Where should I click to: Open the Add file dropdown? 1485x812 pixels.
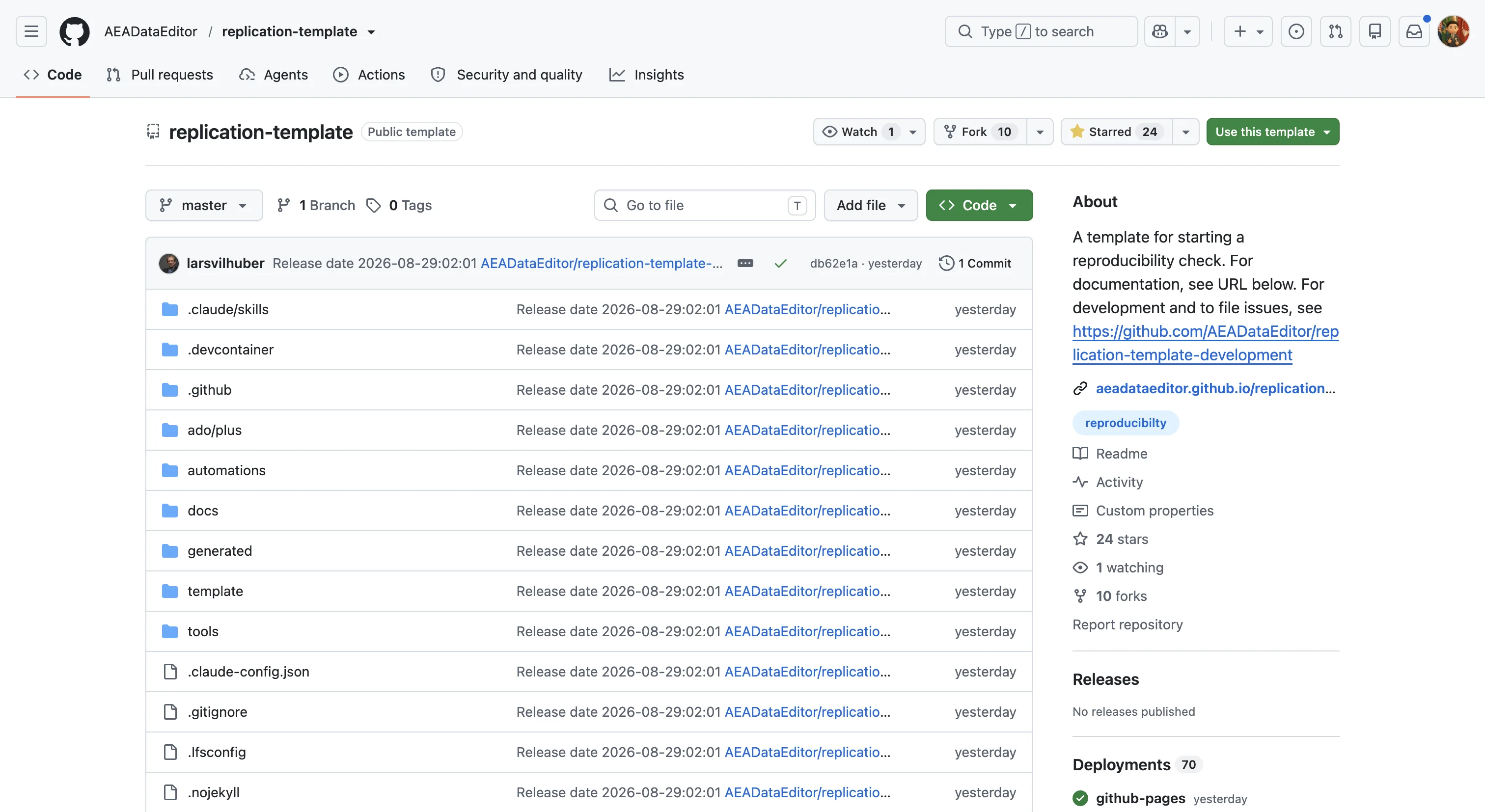pos(871,206)
